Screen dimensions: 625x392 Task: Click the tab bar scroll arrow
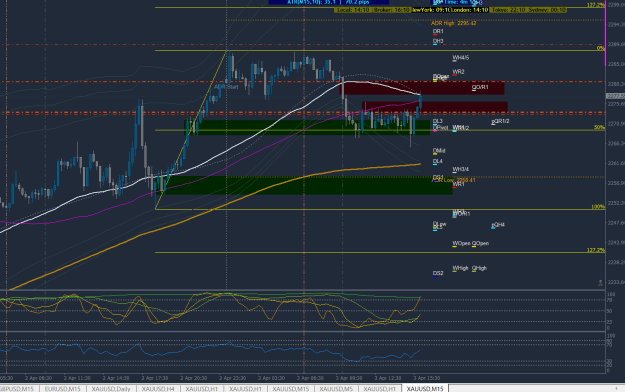click(x=617, y=388)
